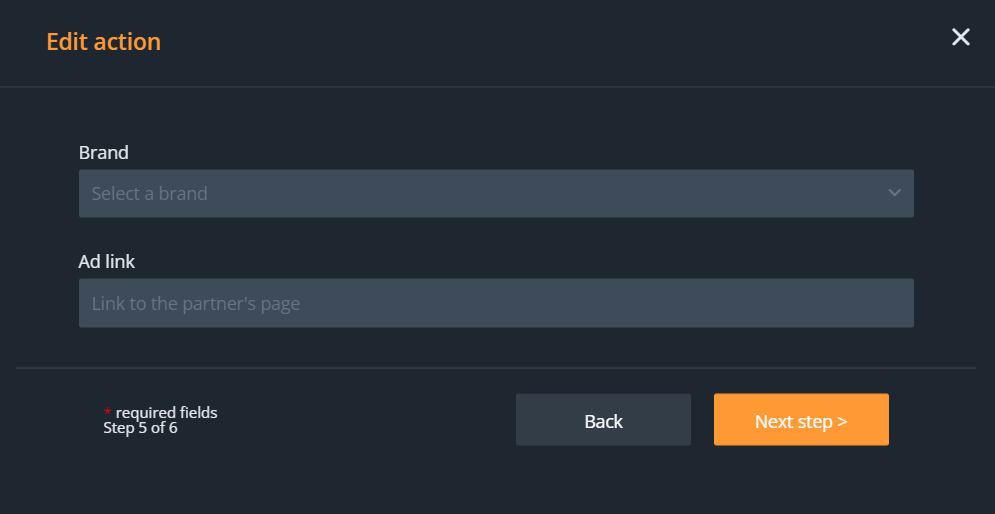Click the "required fields" note
The height and width of the screenshot is (514, 995).
click(166, 412)
